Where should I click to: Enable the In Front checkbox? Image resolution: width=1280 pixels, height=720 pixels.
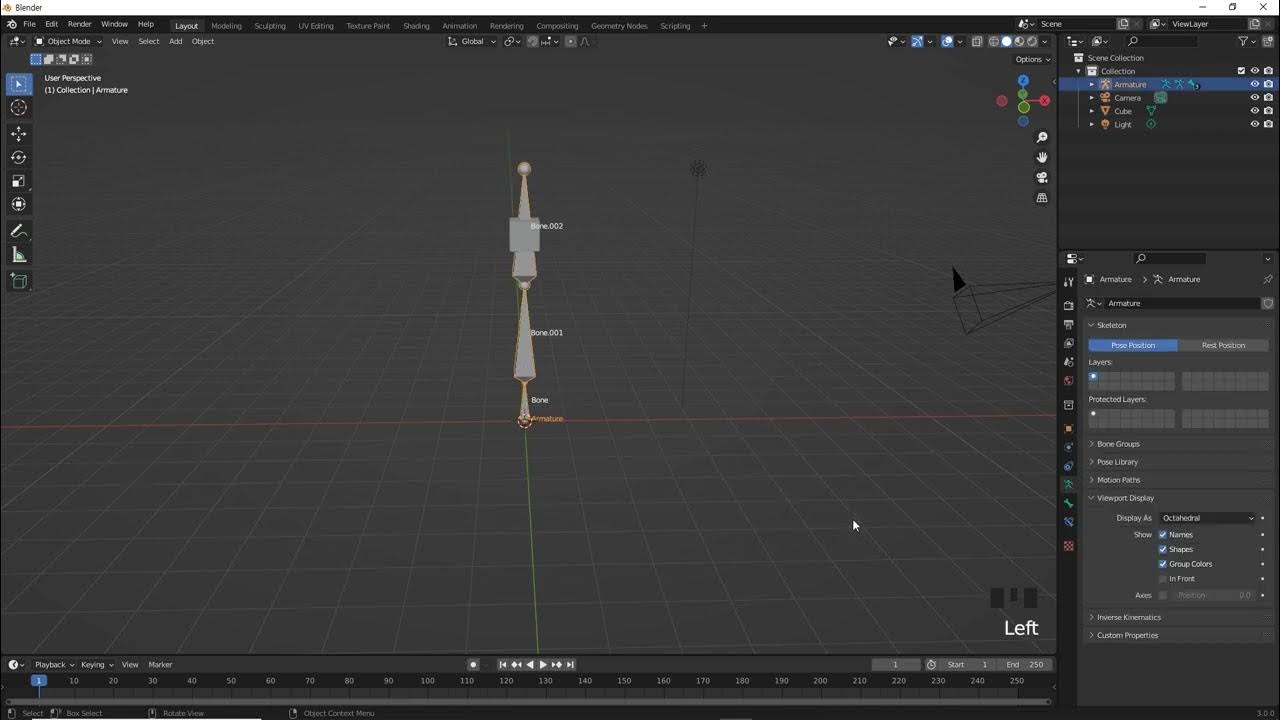[1163, 579]
